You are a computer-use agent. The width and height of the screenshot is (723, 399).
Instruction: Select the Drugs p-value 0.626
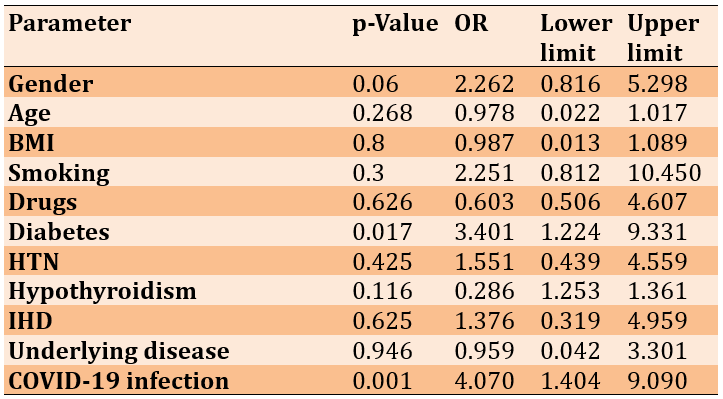click(x=382, y=202)
